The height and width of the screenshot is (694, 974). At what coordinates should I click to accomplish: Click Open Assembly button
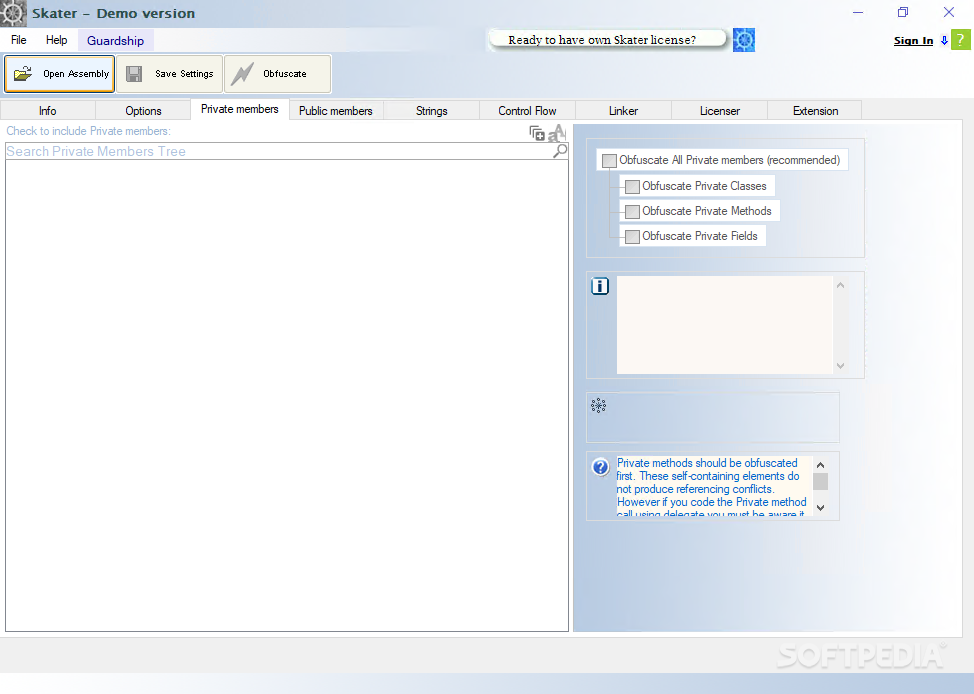click(60, 73)
